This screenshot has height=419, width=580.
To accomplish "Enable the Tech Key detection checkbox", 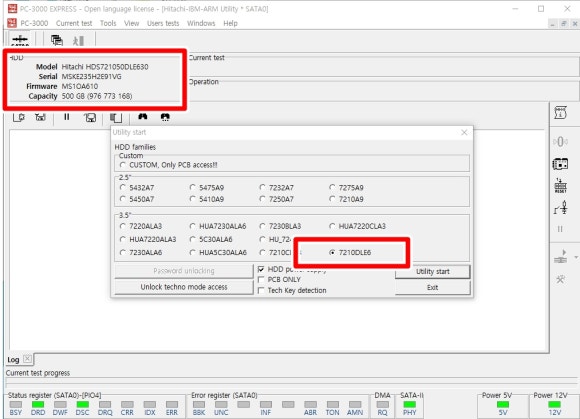I will [x=261, y=290].
